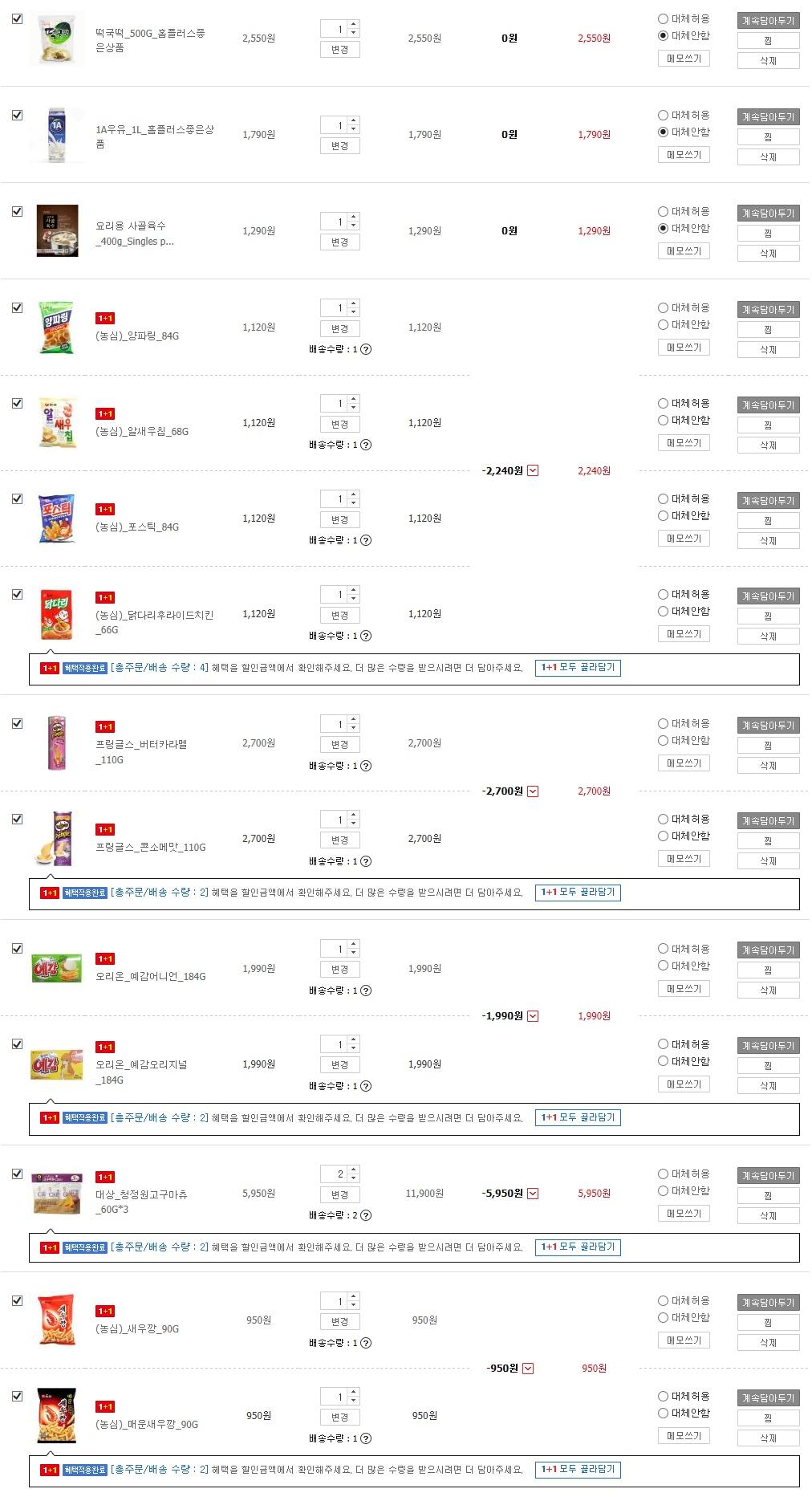This screenshot has width=812, height=1497.
Task: Expand the -2,700원 discount arrow
Action: point(533,791)
